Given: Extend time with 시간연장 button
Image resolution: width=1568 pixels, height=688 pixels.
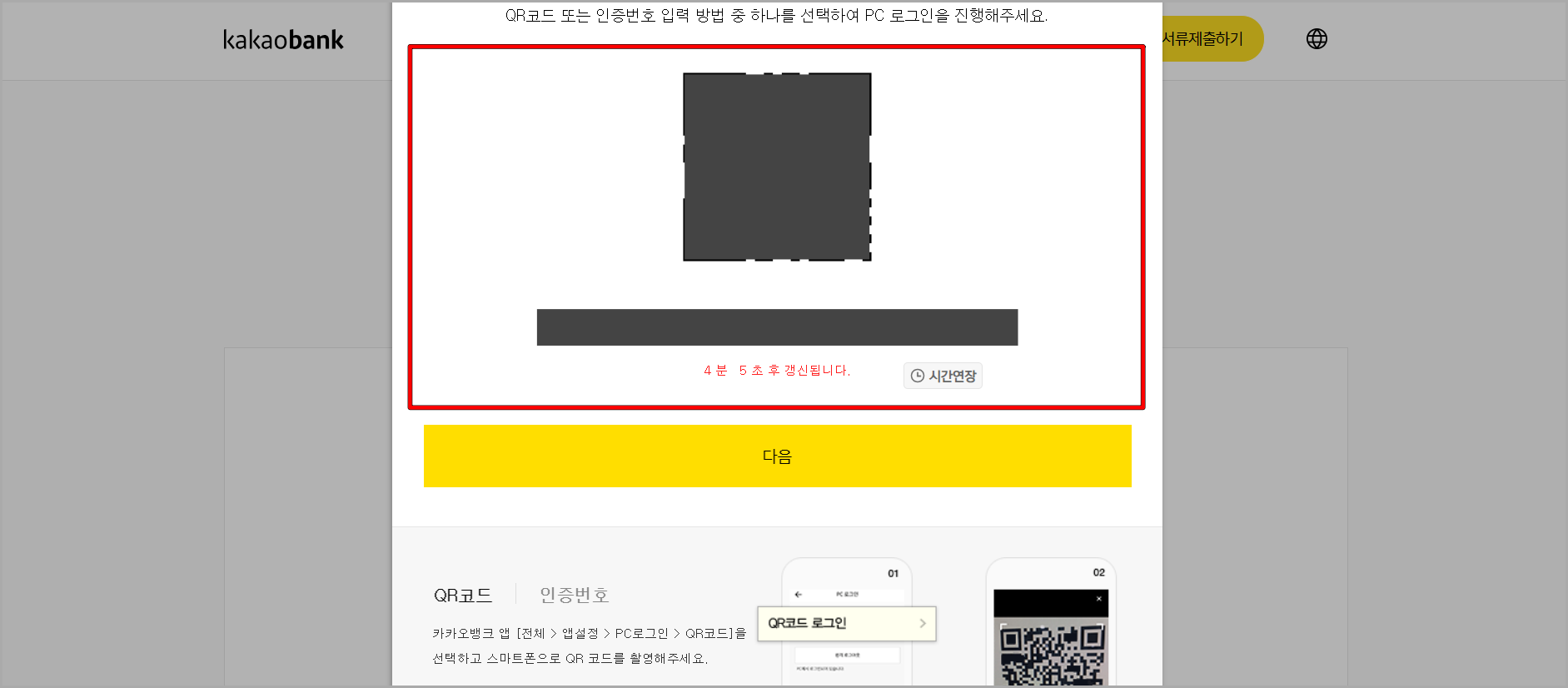Looking at the screenshot, I should (943, 376).
